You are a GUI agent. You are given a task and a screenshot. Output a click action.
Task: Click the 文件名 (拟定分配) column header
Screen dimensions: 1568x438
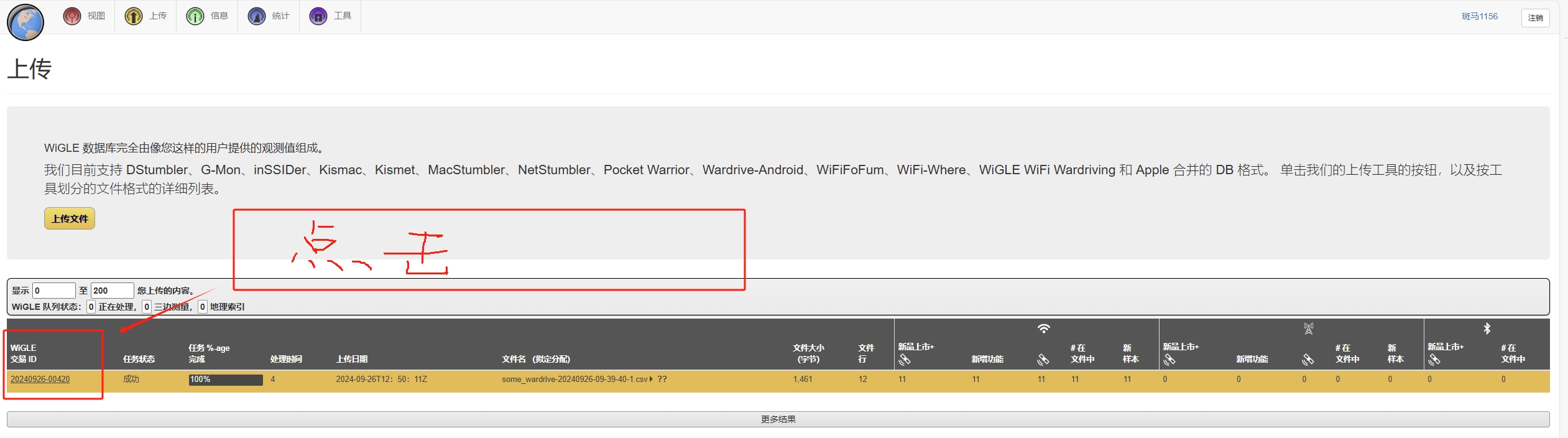[536, 359]
